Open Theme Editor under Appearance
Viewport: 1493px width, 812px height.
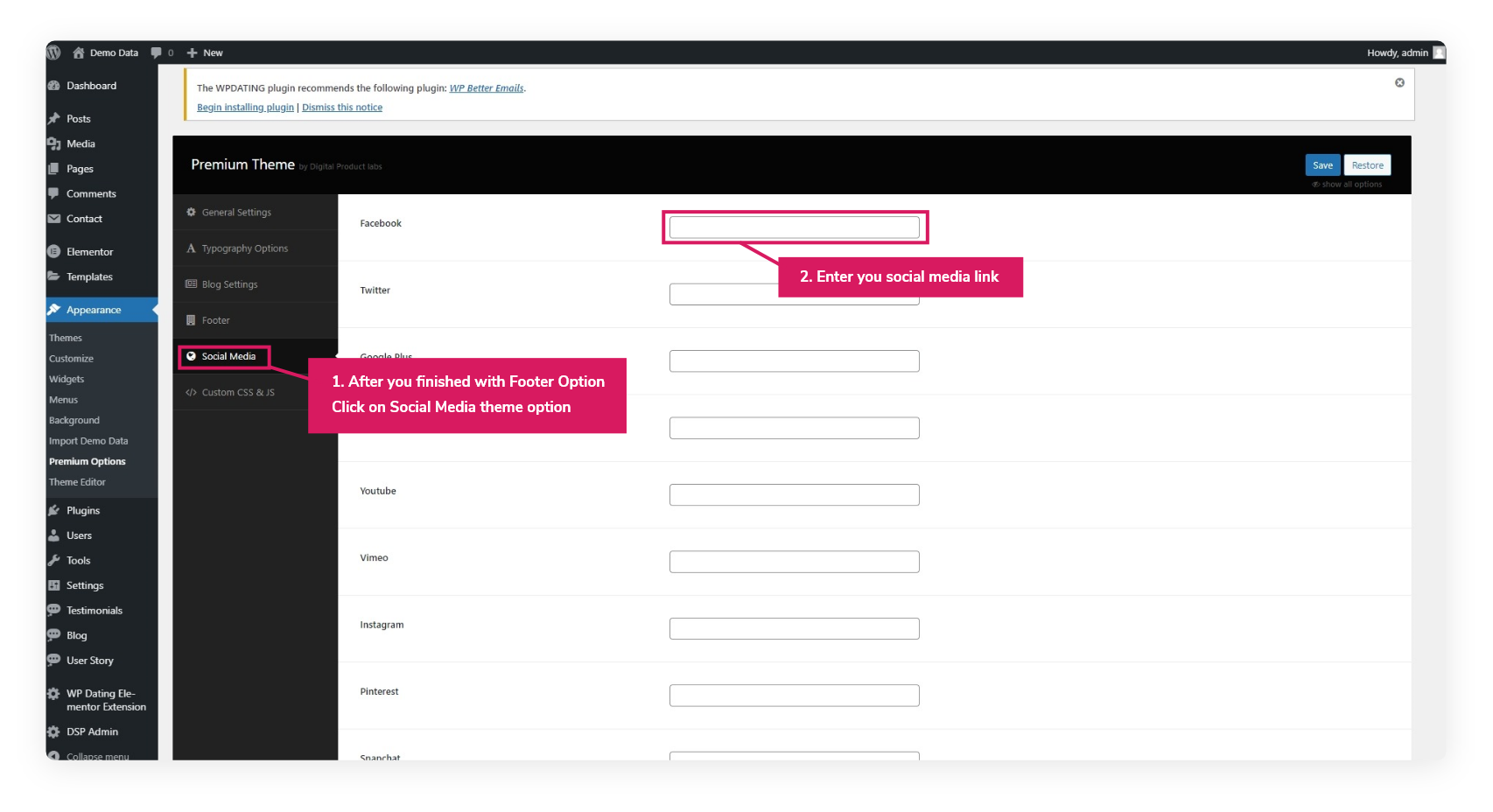[x=77, y=482]
